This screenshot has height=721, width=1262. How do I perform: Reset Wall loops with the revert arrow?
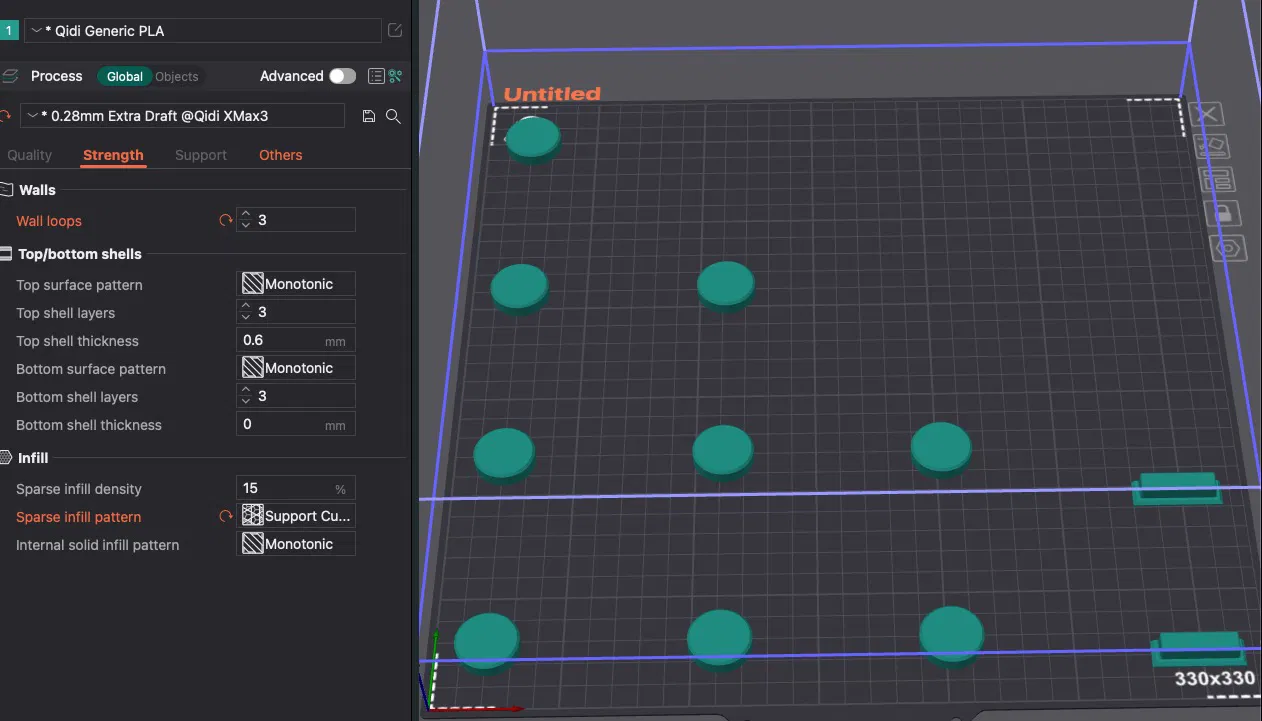tap(226, 220)
